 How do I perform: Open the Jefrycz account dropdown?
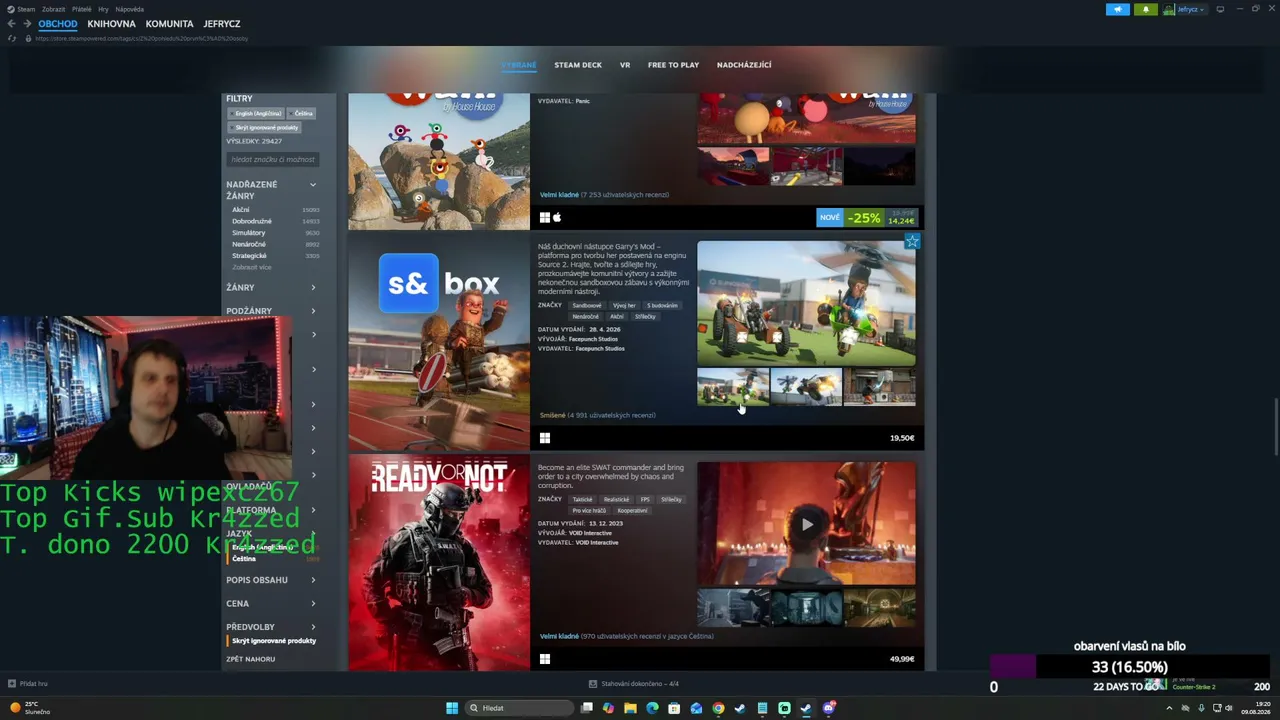1185,9
